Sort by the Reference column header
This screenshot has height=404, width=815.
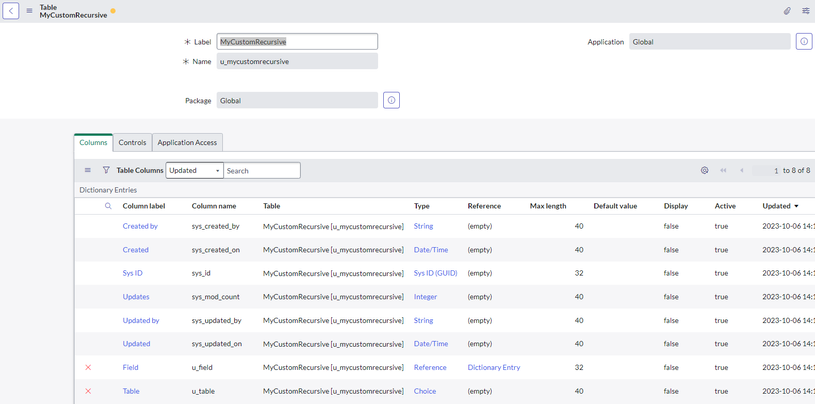pyautogui.click(x=484, y=206)
